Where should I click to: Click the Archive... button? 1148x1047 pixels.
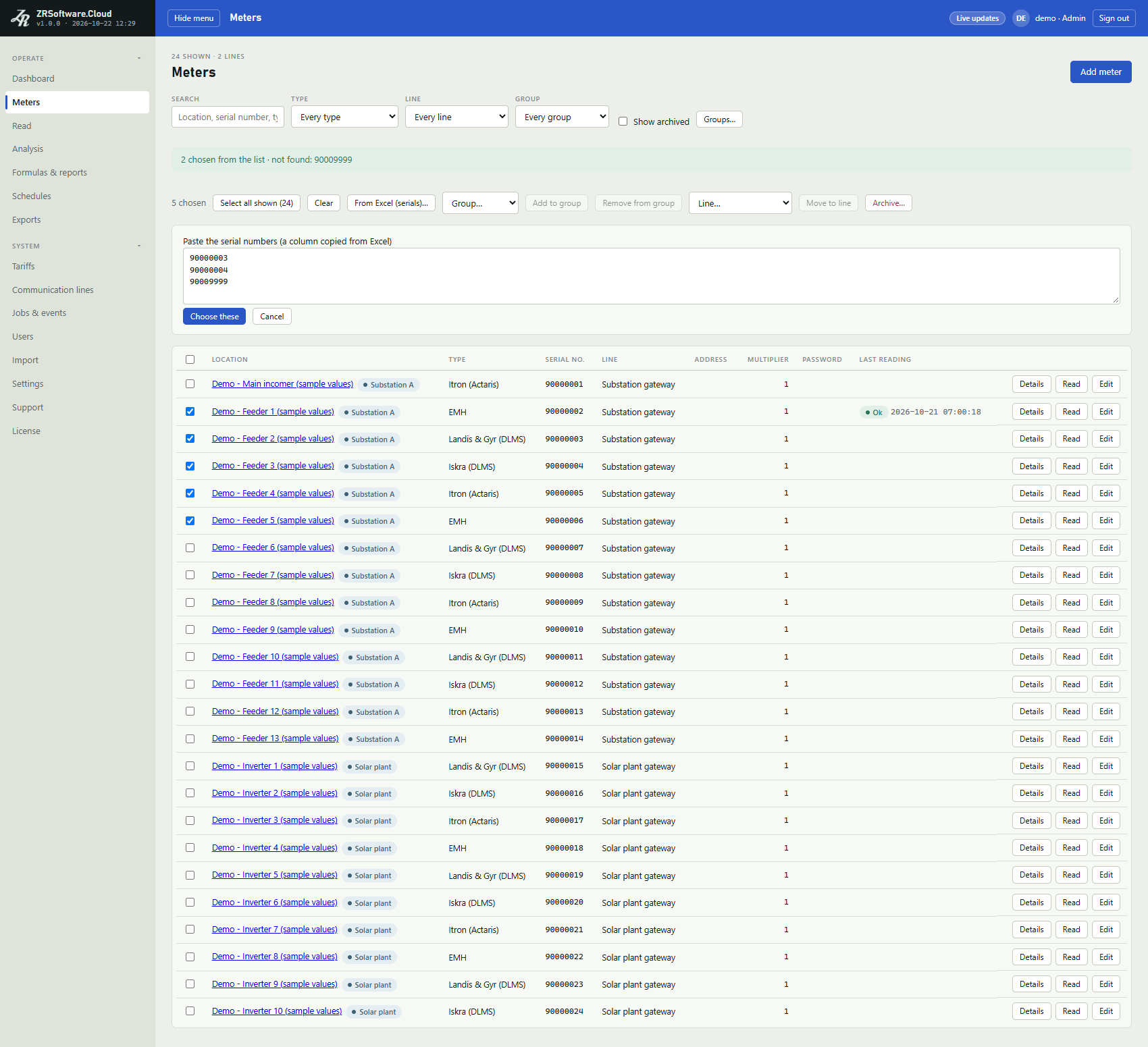tap(889, 203)
